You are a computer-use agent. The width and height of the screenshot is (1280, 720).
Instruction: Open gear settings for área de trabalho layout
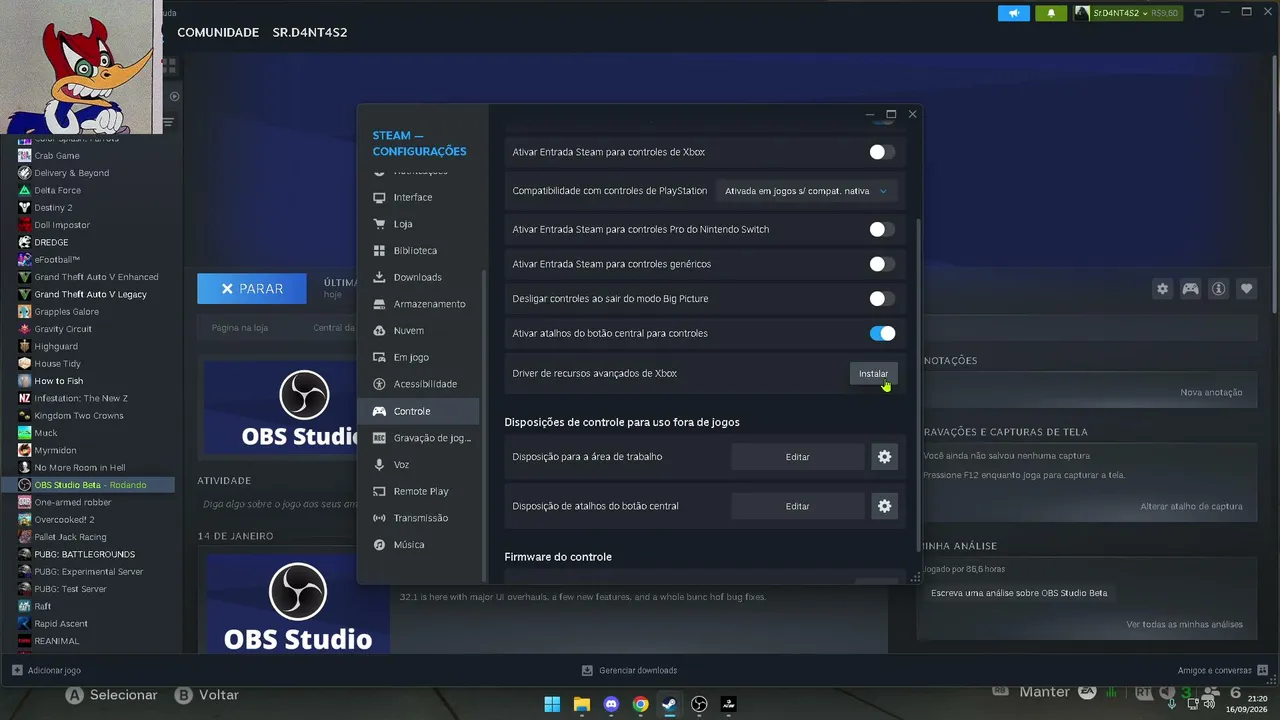tap(884, 457)
